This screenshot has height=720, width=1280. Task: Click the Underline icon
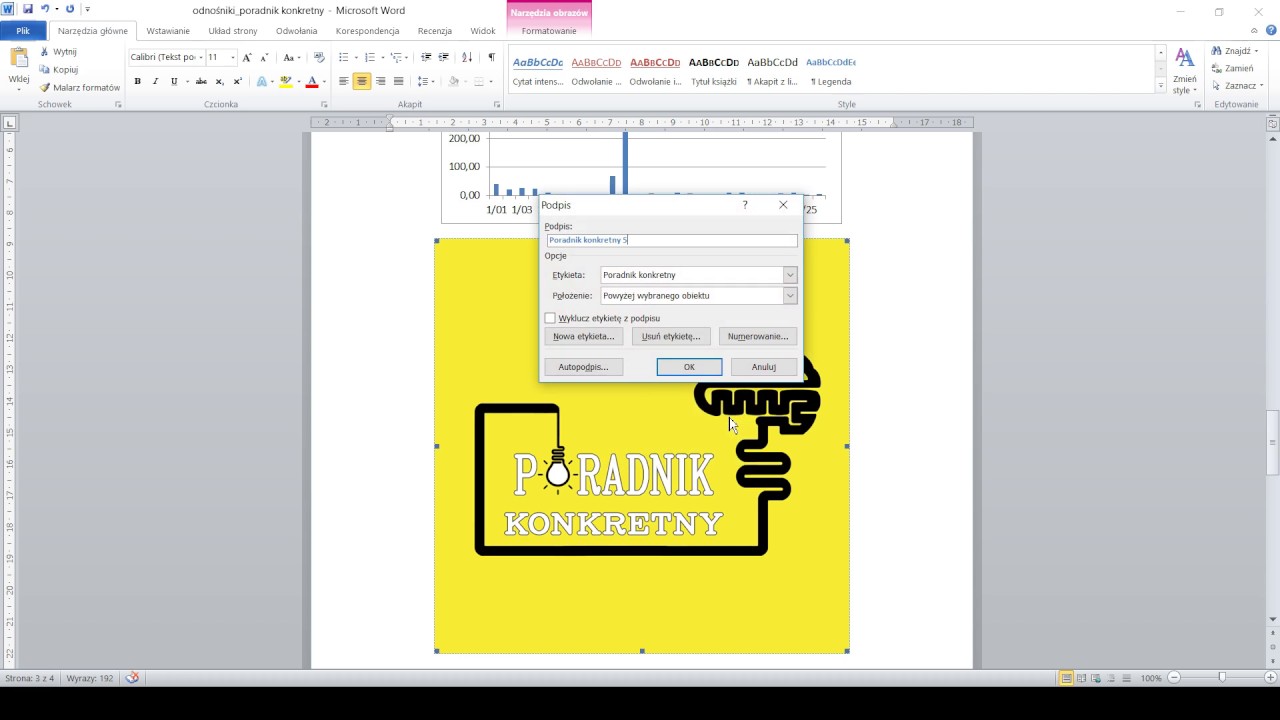click(174, 81)
